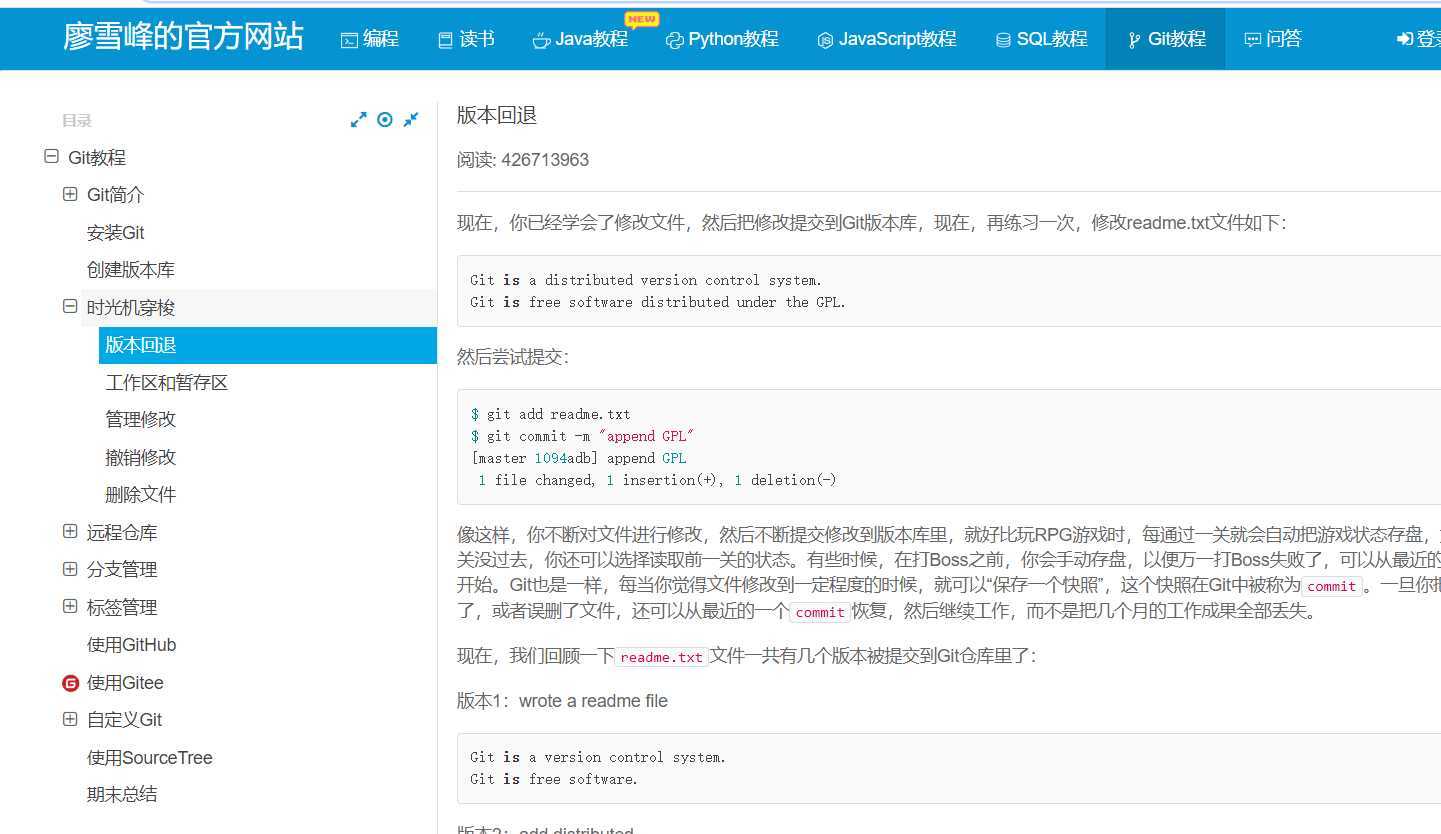This screenshot has width=1441, height=834.
Task: Click the JavaScript hexagon icon in navbar
Action: point(825,40)
